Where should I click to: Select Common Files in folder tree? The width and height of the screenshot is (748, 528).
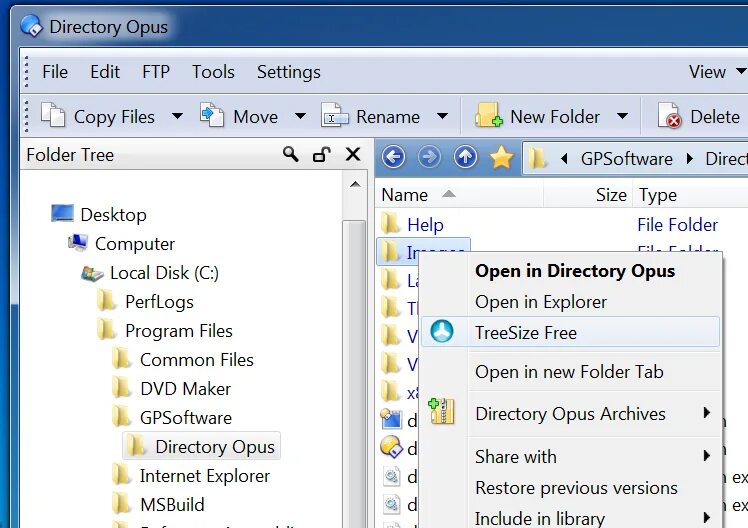197,360
